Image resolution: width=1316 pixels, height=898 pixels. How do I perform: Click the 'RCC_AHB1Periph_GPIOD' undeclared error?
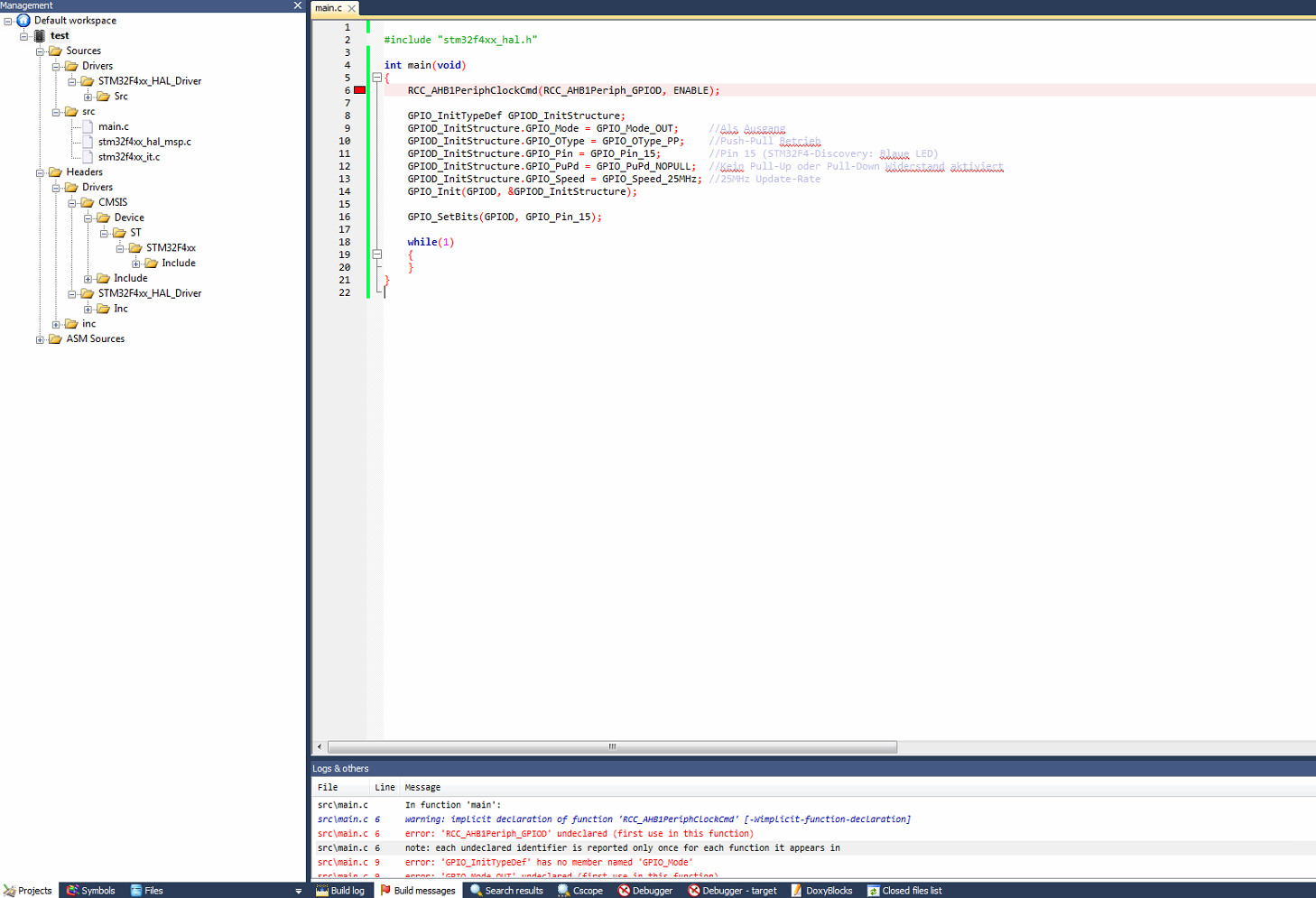click(579, 834)
